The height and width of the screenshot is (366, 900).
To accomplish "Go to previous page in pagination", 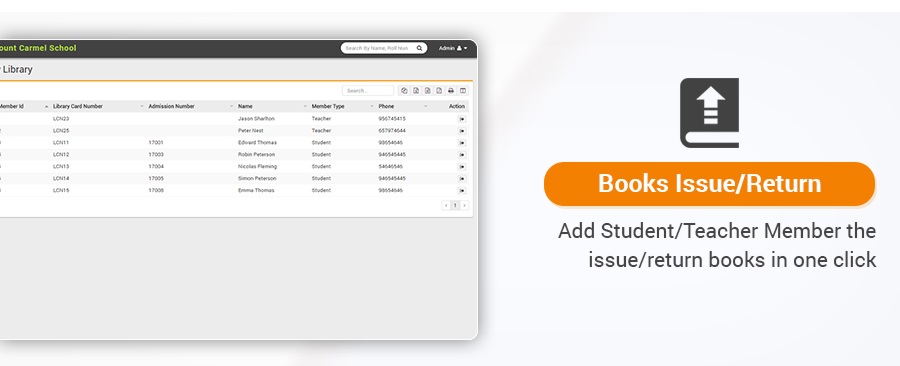I will pyautogui.click(x=446, y=205).
